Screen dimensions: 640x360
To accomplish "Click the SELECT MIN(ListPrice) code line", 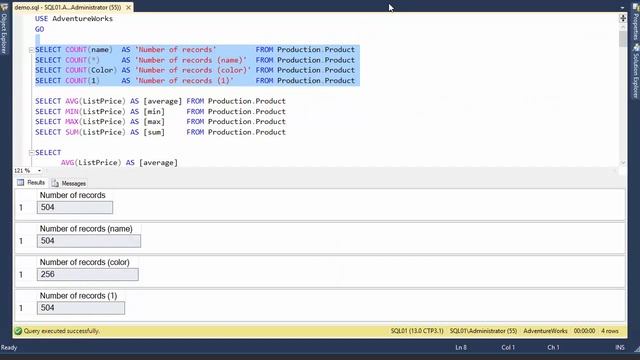I will [x=160, y=111].
